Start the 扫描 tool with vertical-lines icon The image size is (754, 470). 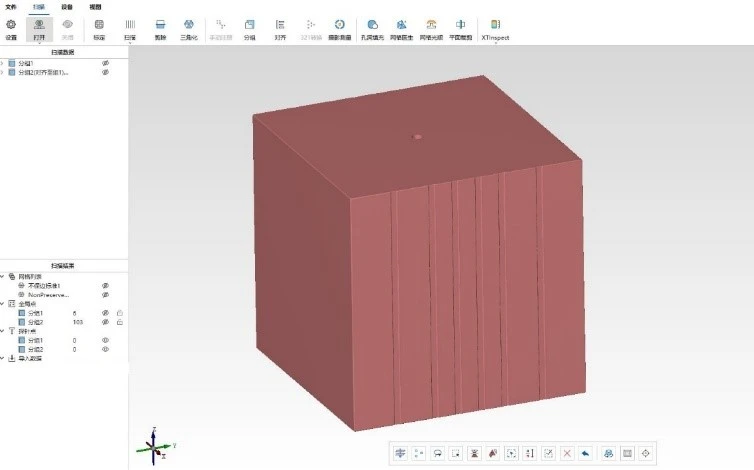click(x=130, y=29)
